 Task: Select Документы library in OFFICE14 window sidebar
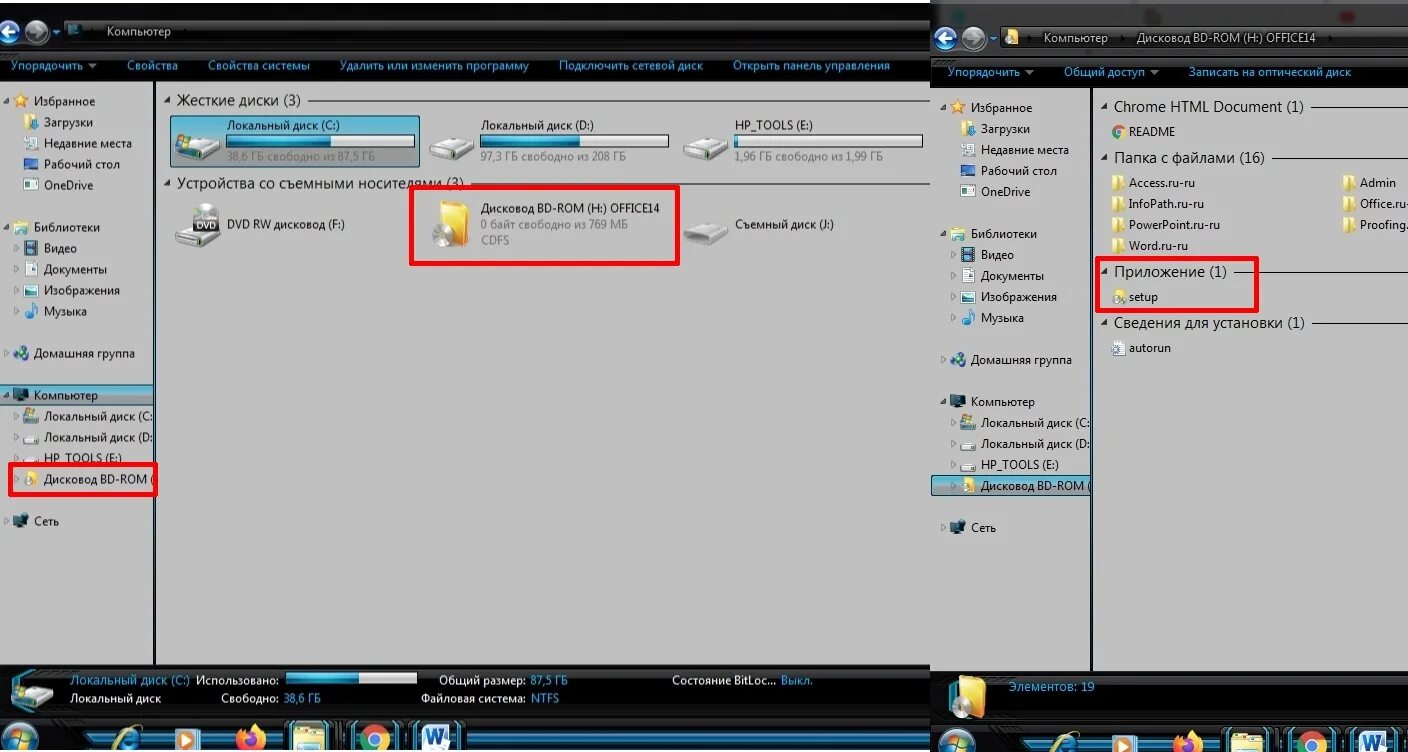click(x=1002, y=276)
